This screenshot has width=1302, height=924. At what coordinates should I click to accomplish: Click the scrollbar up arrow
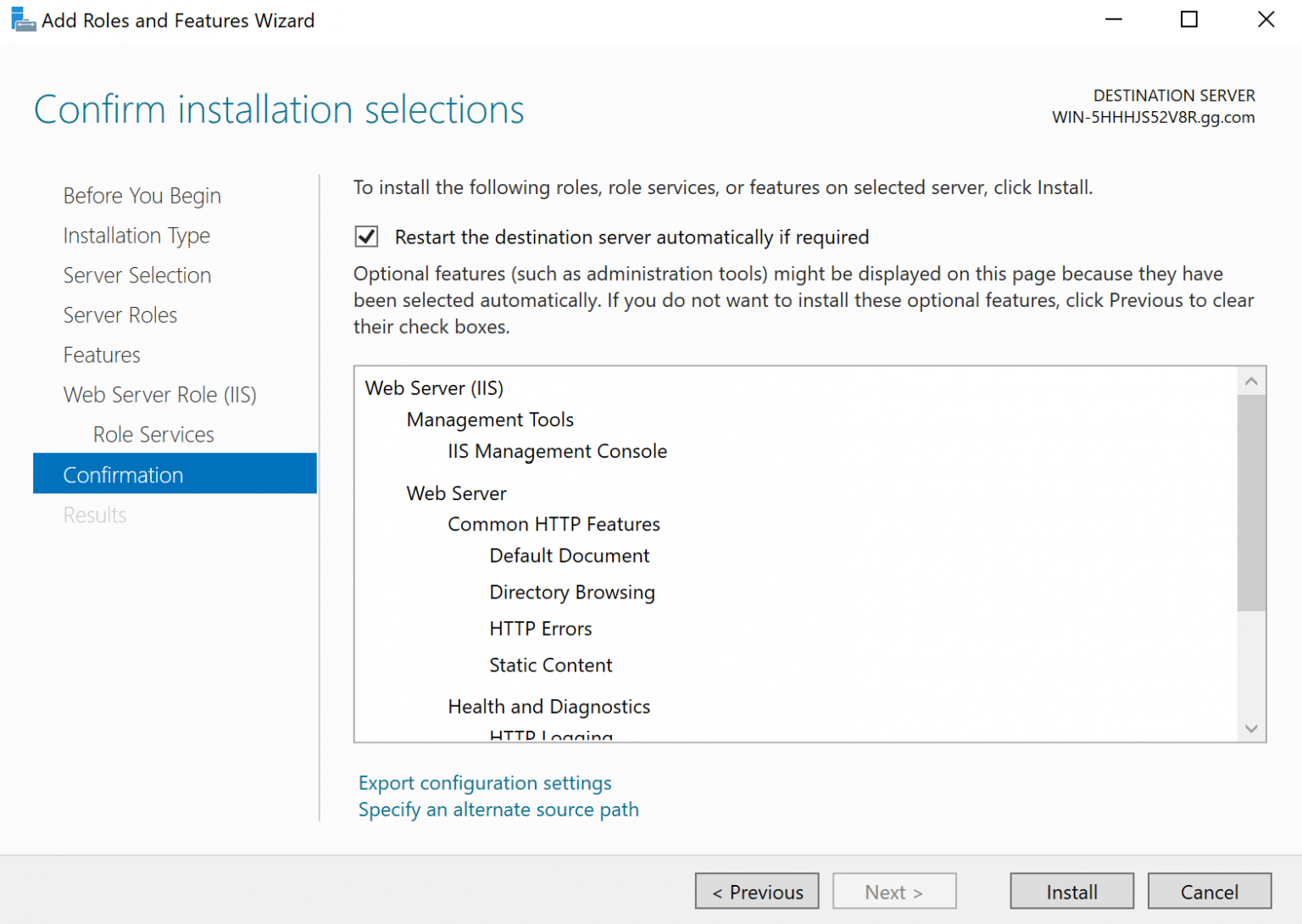click(1251, 381)
